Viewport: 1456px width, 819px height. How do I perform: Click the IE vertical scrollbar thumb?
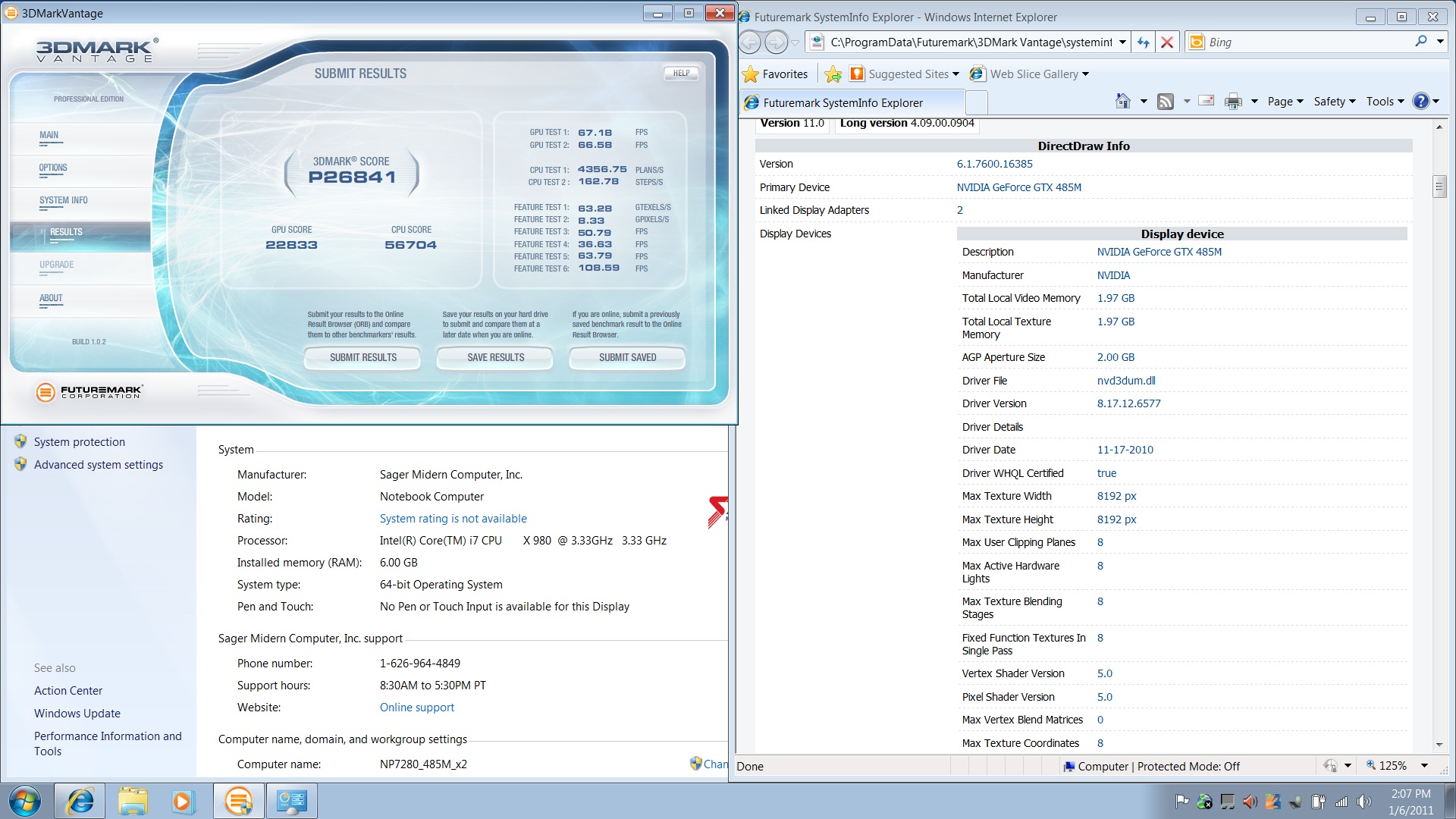(1439, 186)
